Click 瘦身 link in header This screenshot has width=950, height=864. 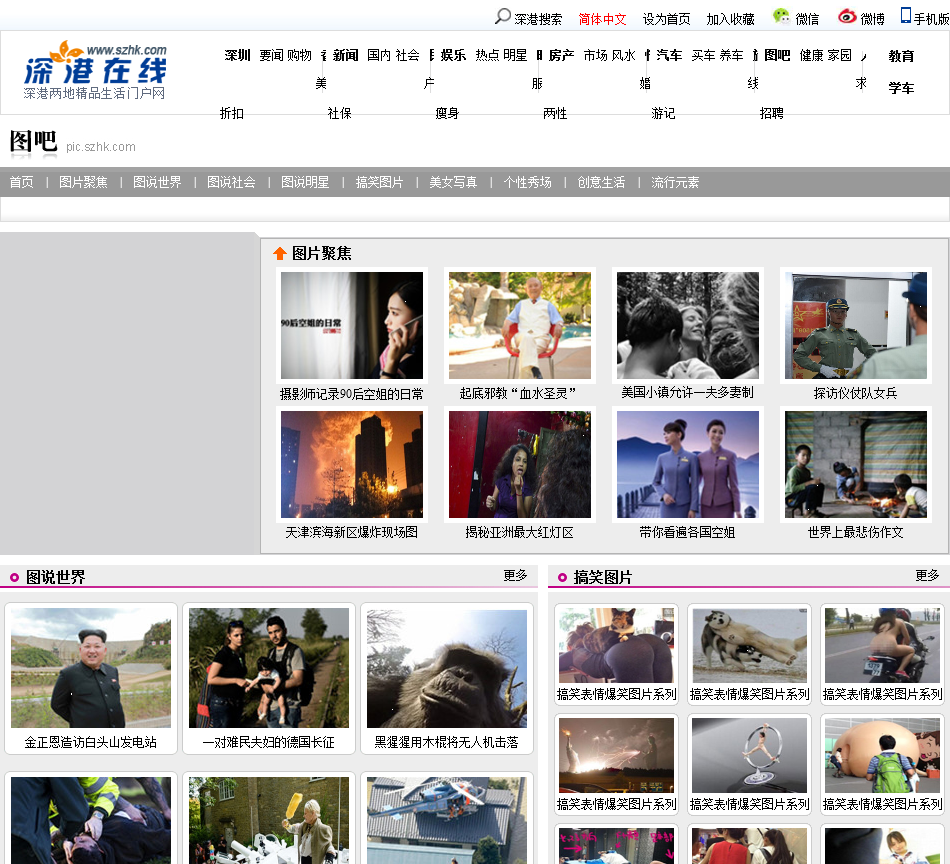(447, 113)
